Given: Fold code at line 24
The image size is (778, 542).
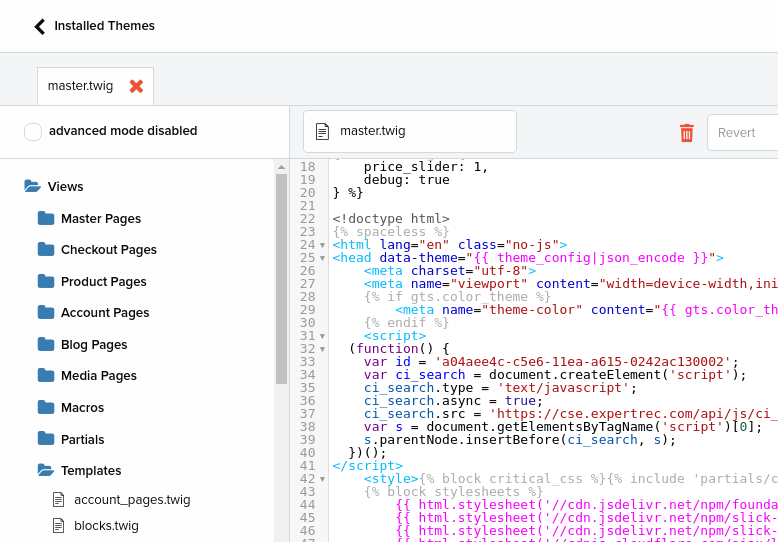Looking at the screenshot, I should click(323, 245).
